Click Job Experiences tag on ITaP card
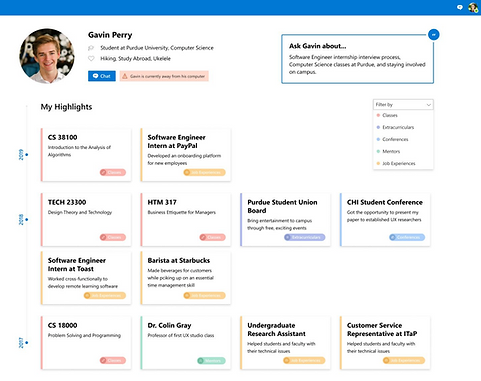This screenshot has height=381, width=481. pyautogui.click(x=404, y=360)
